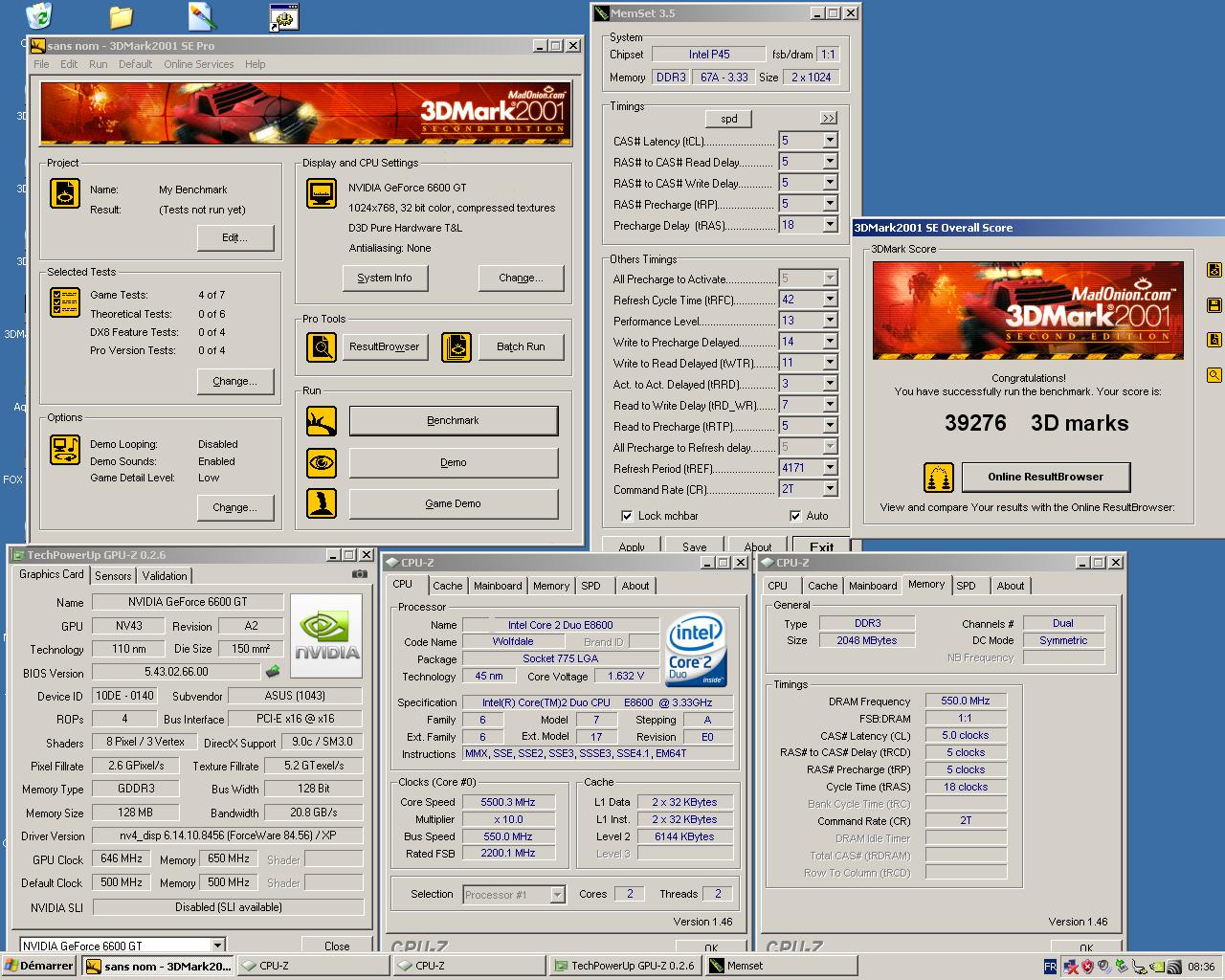Open the CAS# Latency (tCL) dropdown

830,141
